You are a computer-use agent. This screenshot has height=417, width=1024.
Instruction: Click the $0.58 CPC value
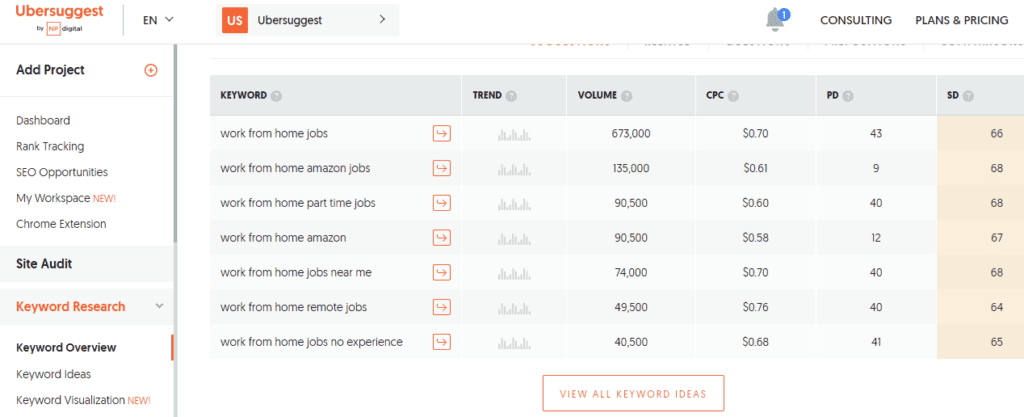click(756, 238)
